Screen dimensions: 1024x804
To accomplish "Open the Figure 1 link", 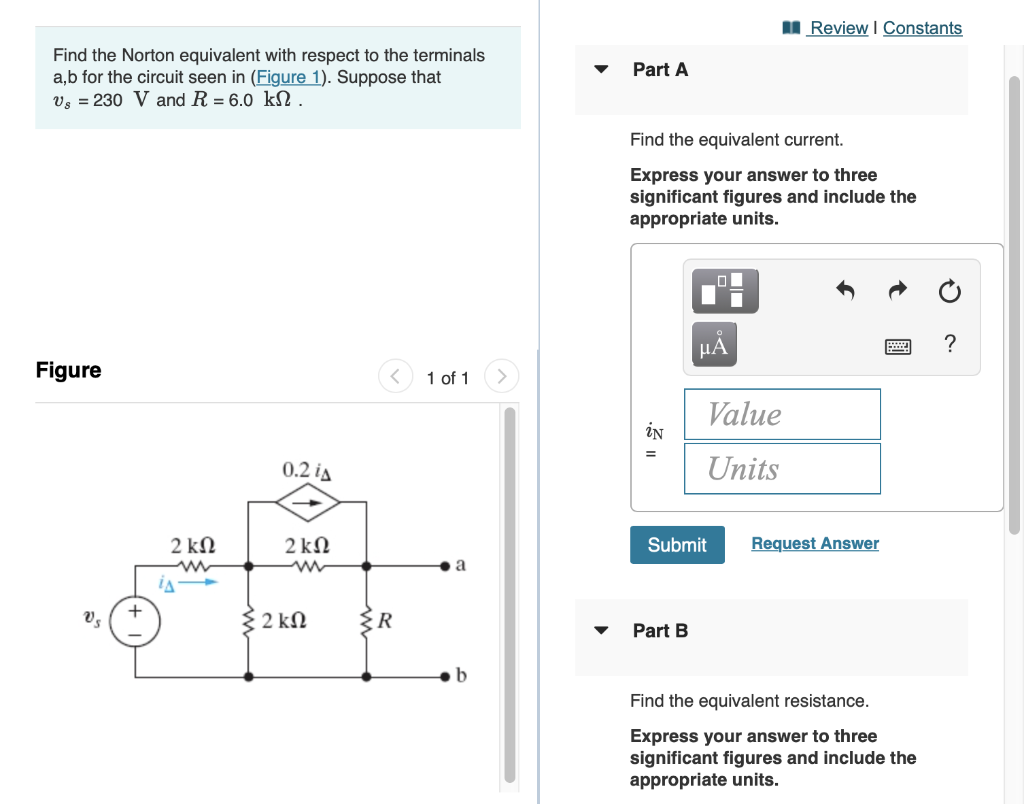I will click(286, 76).
